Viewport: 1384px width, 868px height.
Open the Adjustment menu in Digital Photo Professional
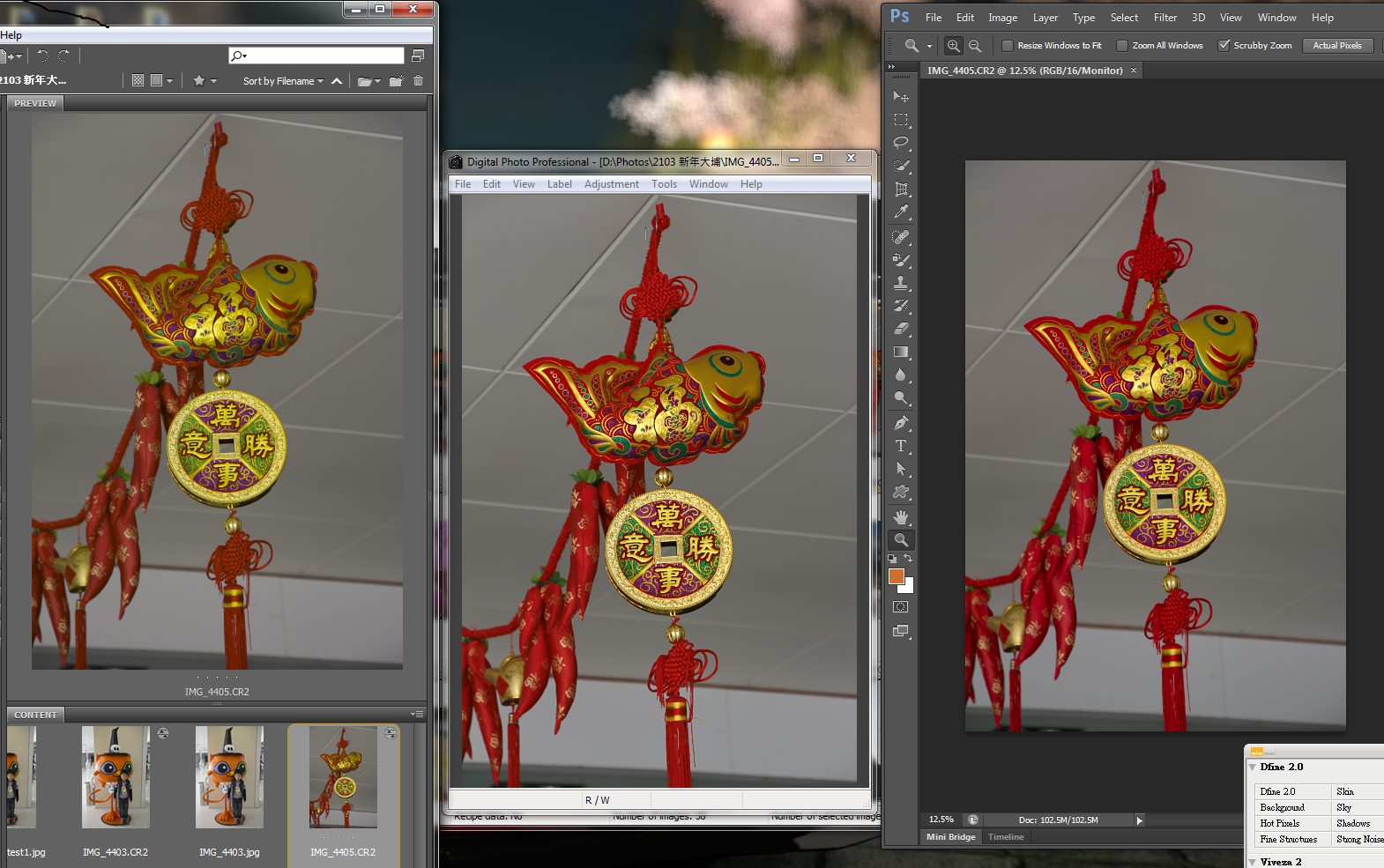612,184
